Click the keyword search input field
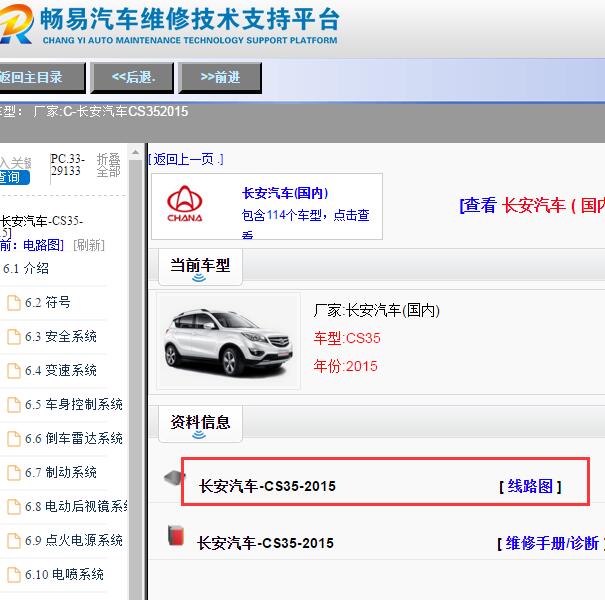The width and height of the screenshot is (605, 600). tap(16, 163)
